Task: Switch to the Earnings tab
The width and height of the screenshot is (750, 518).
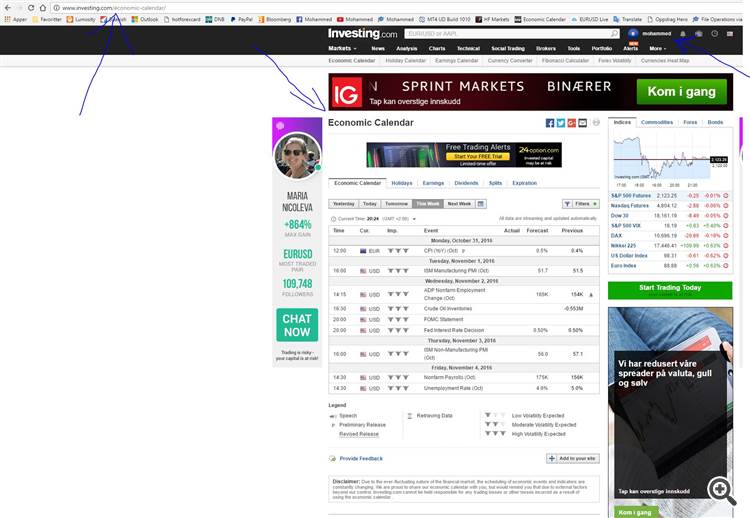Action: point(433,183)
